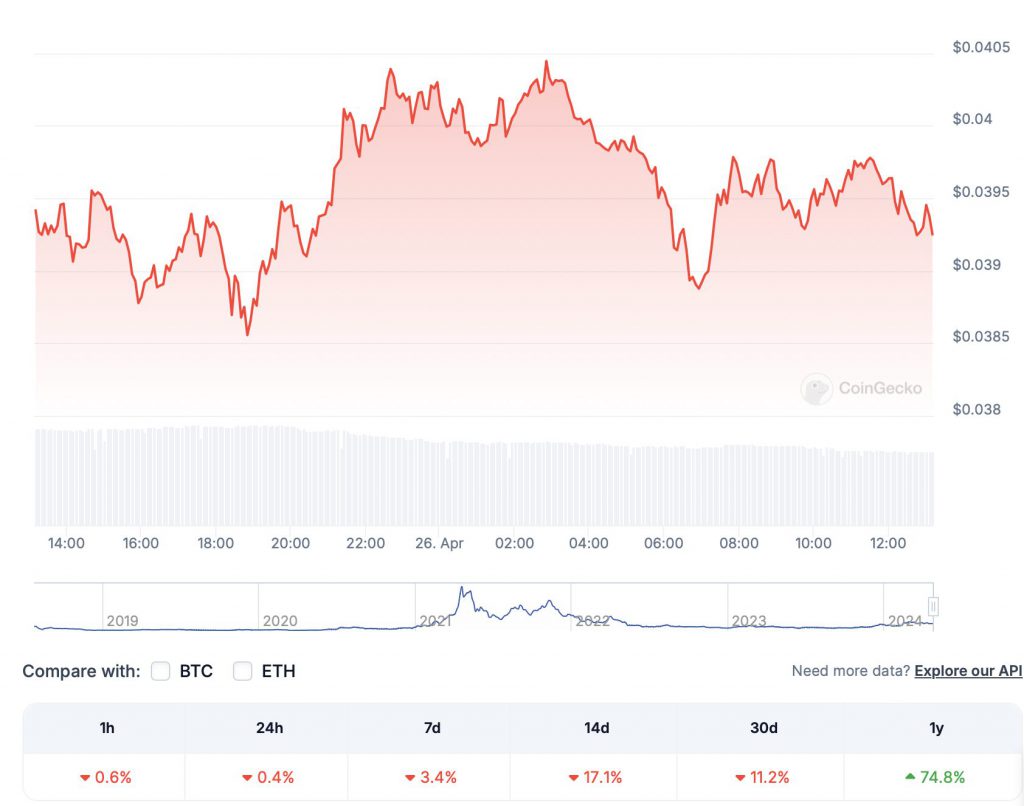The image size is (1024, 806).
Task: Select the 14d column header
Action: pos(596,728)
